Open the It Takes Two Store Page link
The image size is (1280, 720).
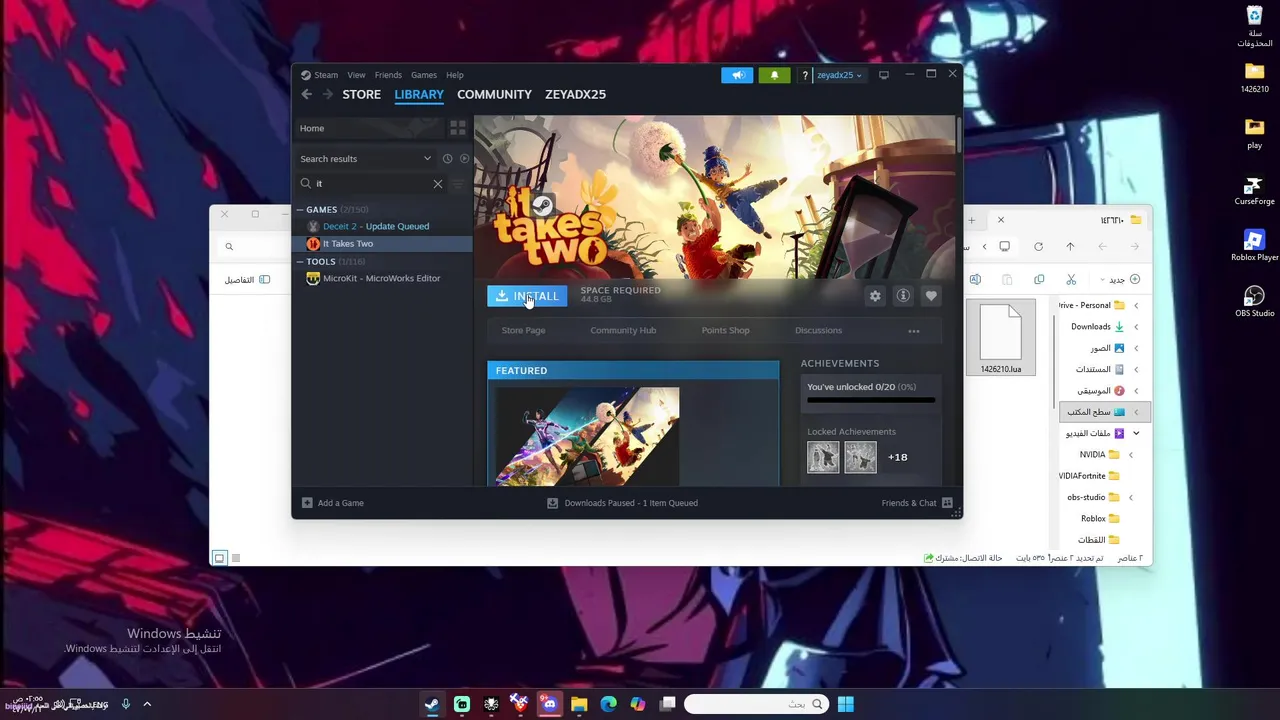tap(523, 331)
